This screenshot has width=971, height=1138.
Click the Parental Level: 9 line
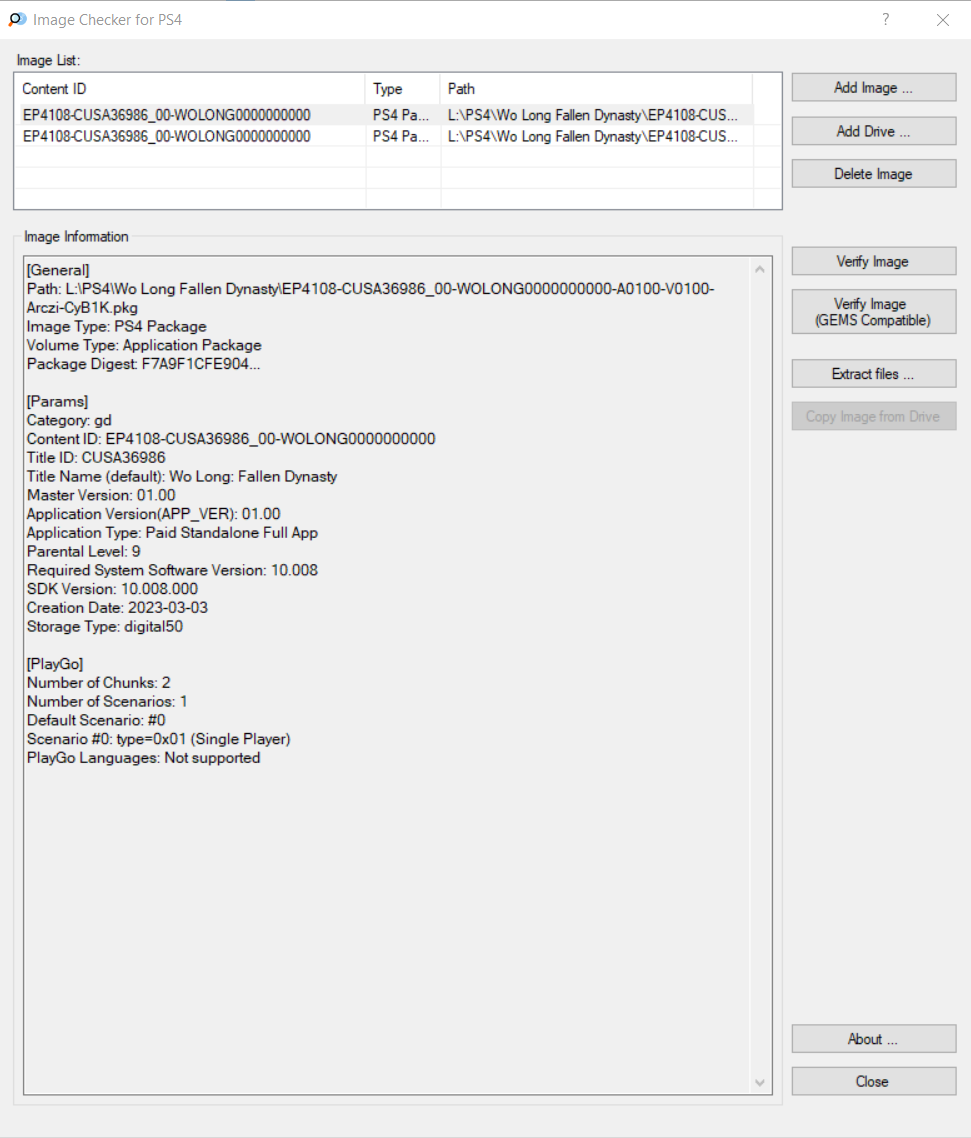pyautogui.click(x=83, y=552)
